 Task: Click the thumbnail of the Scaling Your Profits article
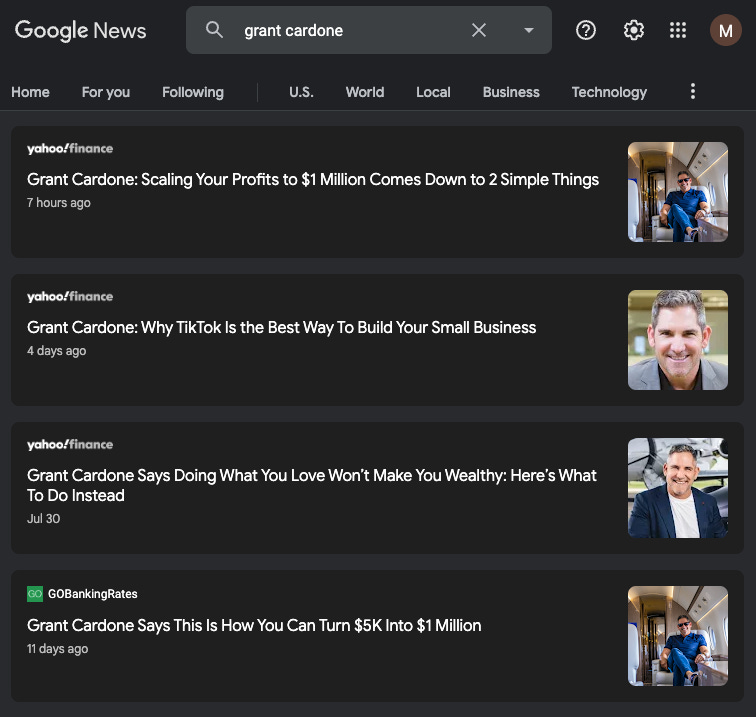click(677, 192)
